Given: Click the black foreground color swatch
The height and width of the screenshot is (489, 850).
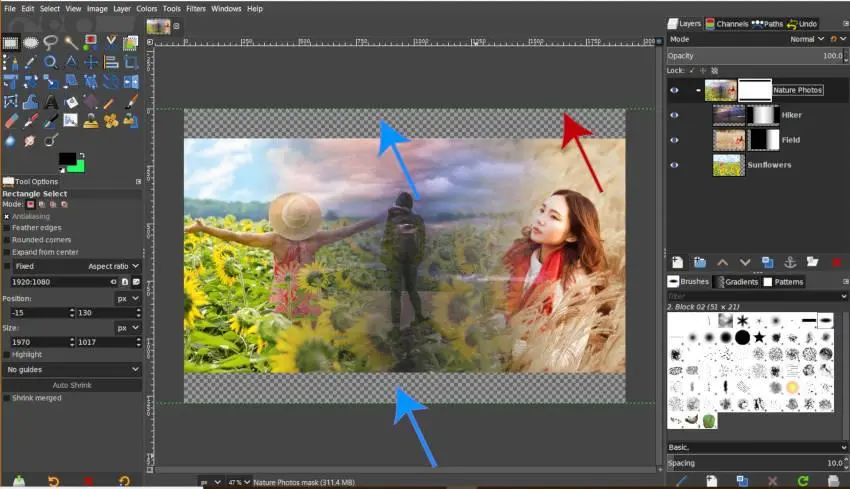Looking at the screenshot, I should pyautogui.click(x=67, y=158).
